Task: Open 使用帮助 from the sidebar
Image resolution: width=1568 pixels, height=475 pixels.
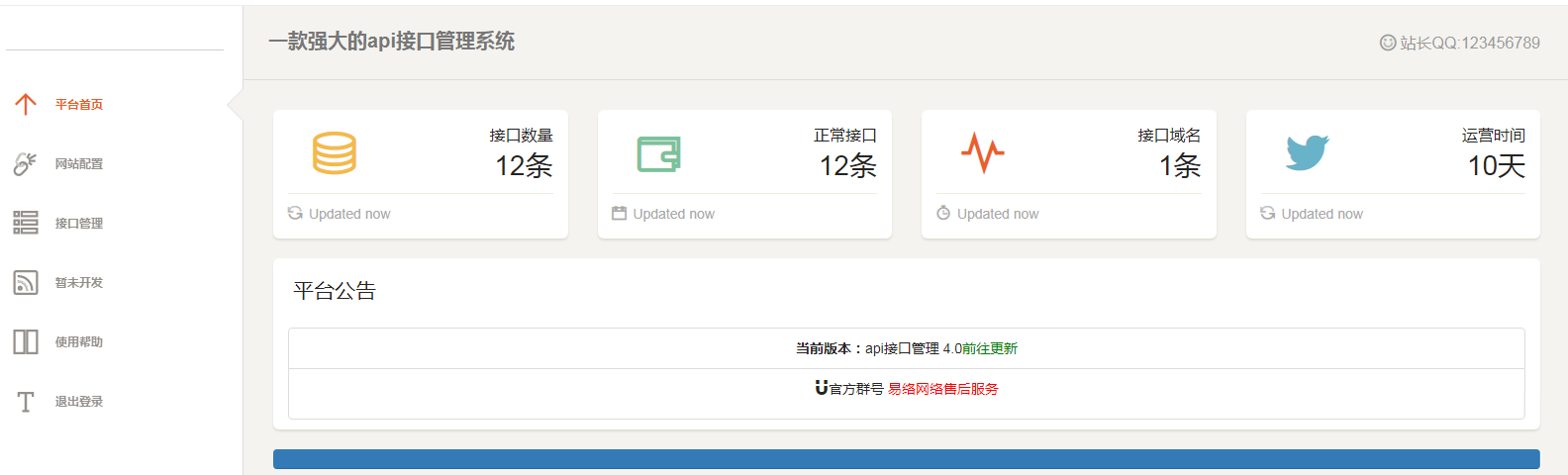Action: click(79, 342)
